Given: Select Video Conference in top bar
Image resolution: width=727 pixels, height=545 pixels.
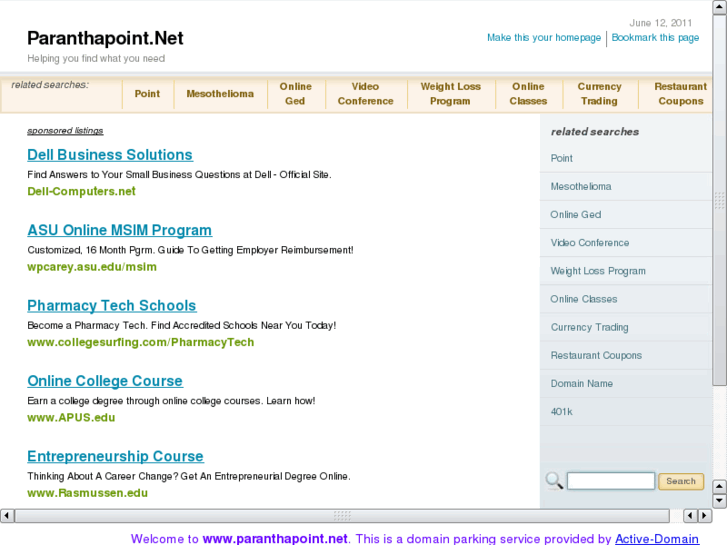Looking at the screenshot, I should click(x=365, y=94).
